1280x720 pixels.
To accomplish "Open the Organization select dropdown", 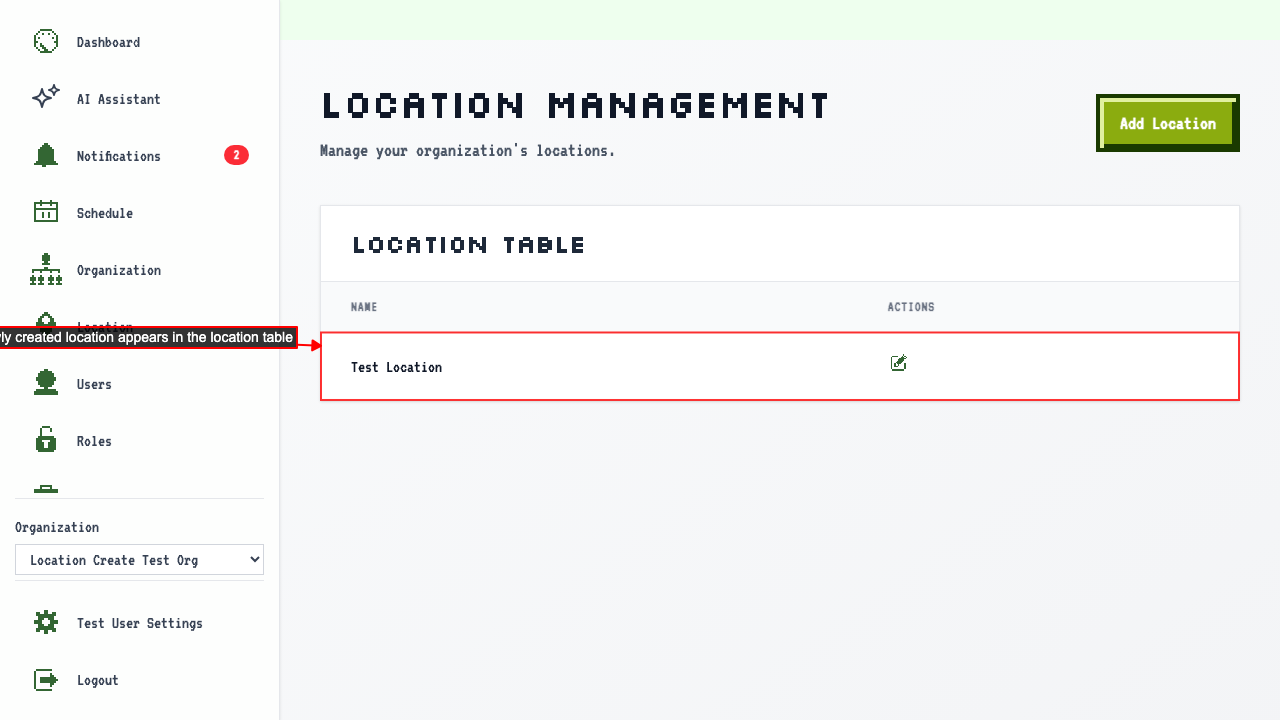I will 139,560.
